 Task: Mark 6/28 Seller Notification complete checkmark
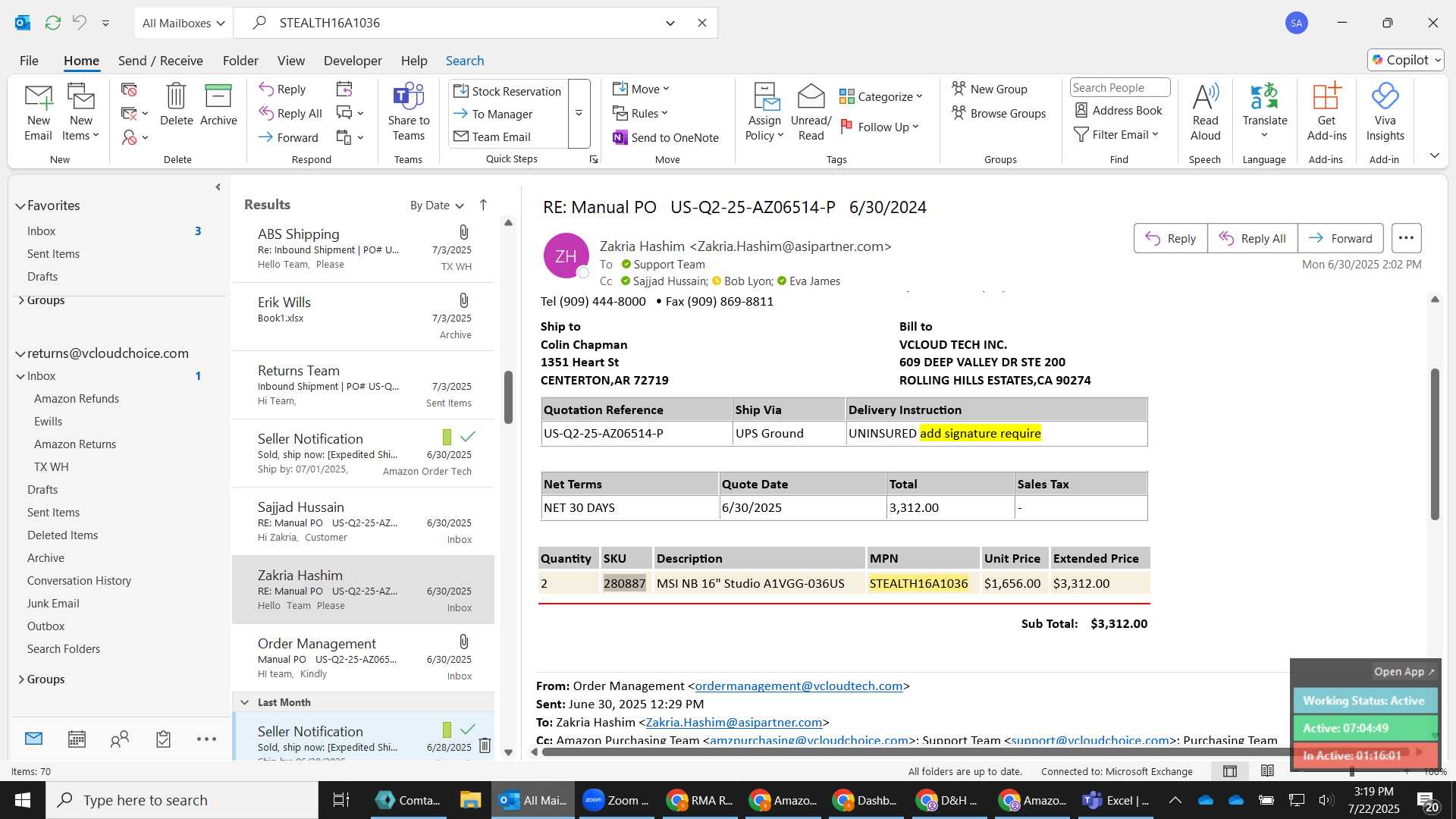pos(468,730)
